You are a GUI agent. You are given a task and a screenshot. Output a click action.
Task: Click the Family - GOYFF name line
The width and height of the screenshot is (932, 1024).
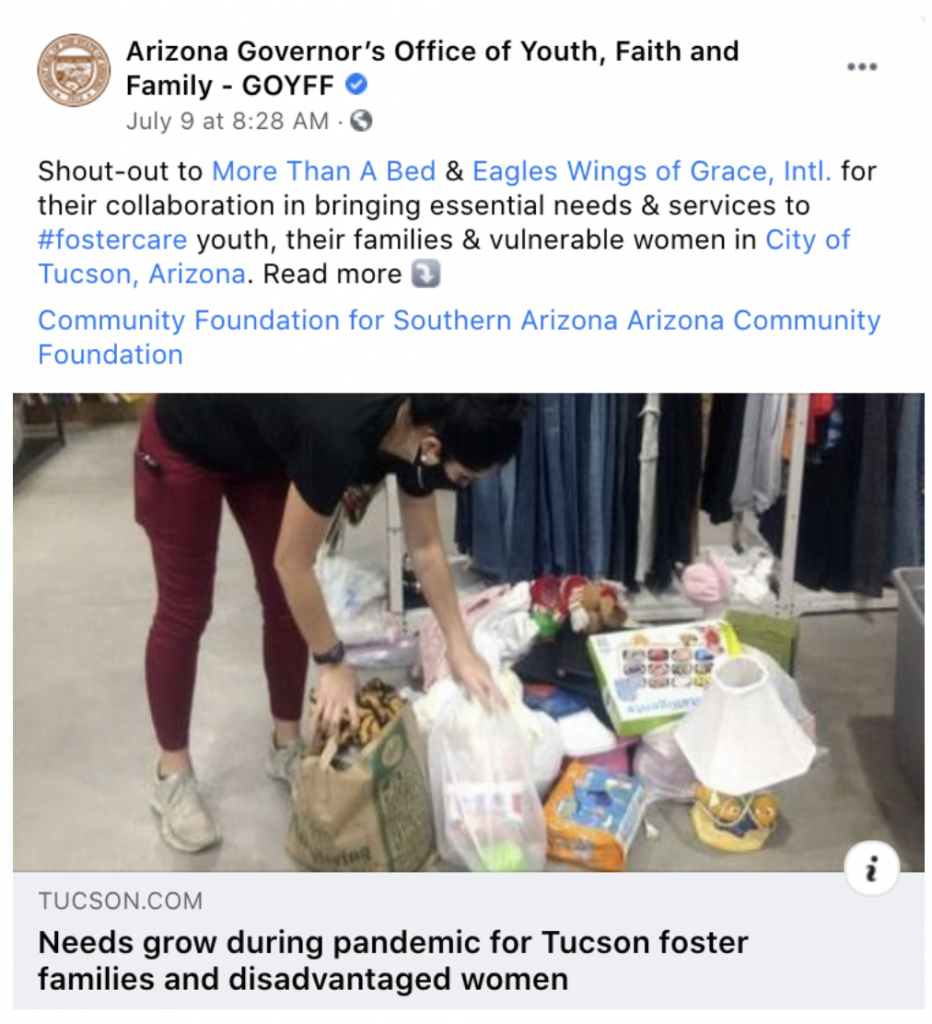coord(230,85)
